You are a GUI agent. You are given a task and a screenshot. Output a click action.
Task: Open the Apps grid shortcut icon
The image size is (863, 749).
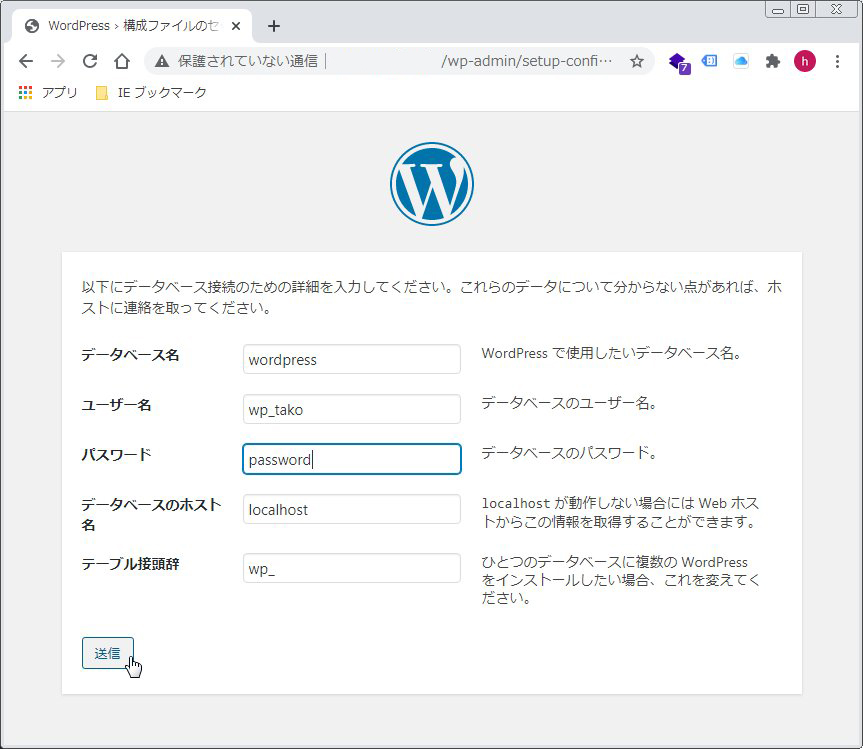(x=25, y=92)
